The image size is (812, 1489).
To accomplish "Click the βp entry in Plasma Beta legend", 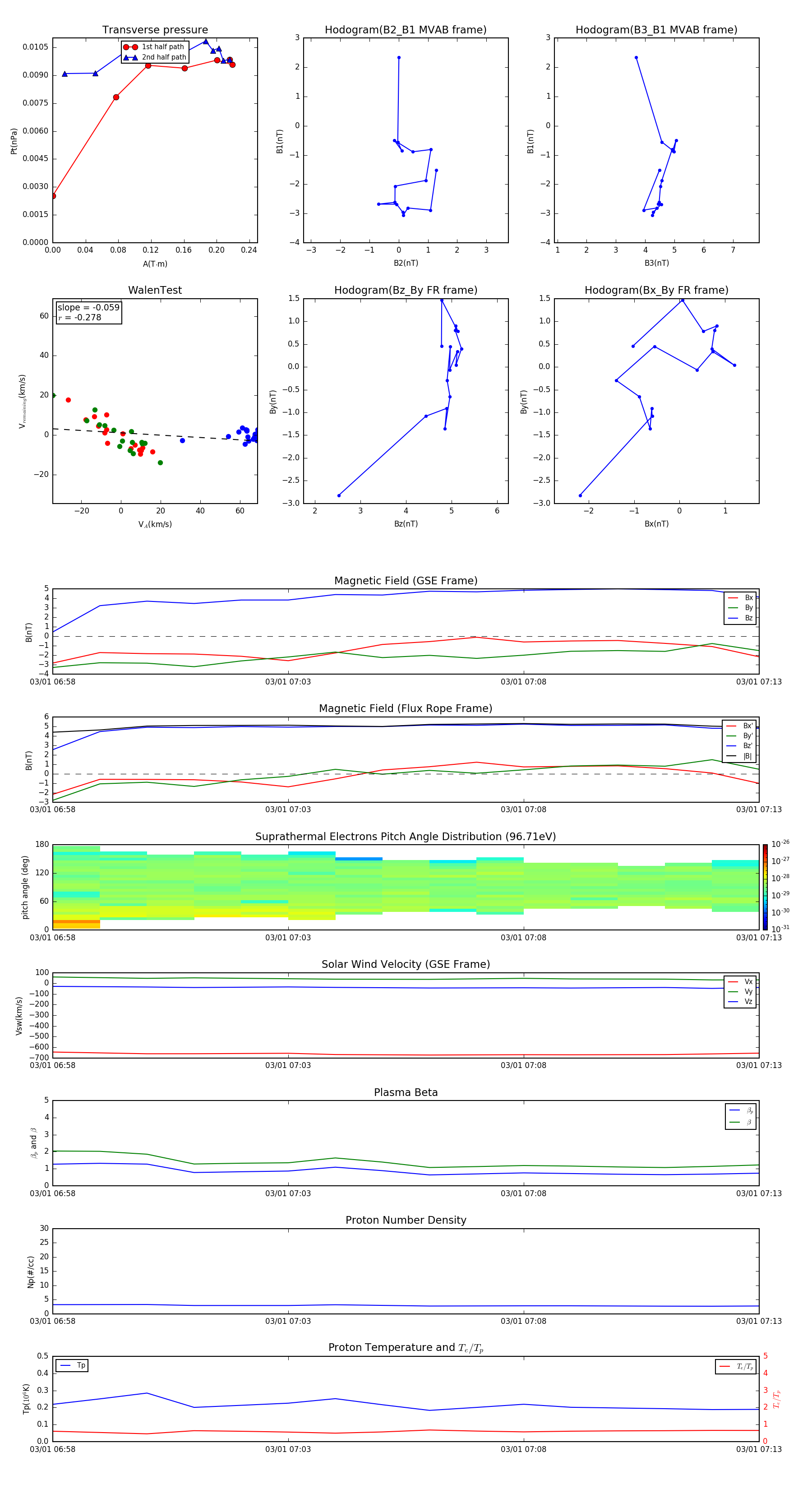I will (741, 1110).
